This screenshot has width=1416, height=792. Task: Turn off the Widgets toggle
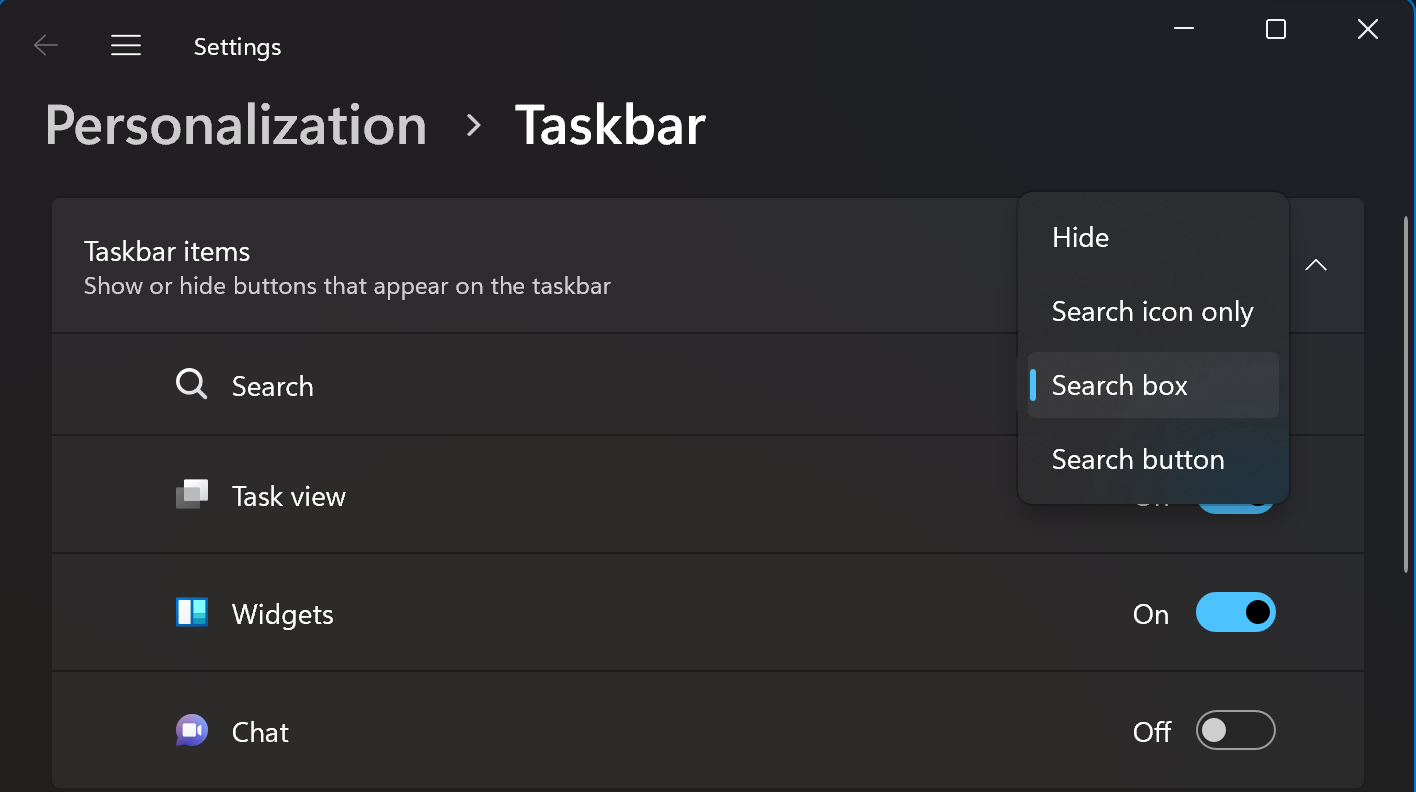click(1235, 612)
